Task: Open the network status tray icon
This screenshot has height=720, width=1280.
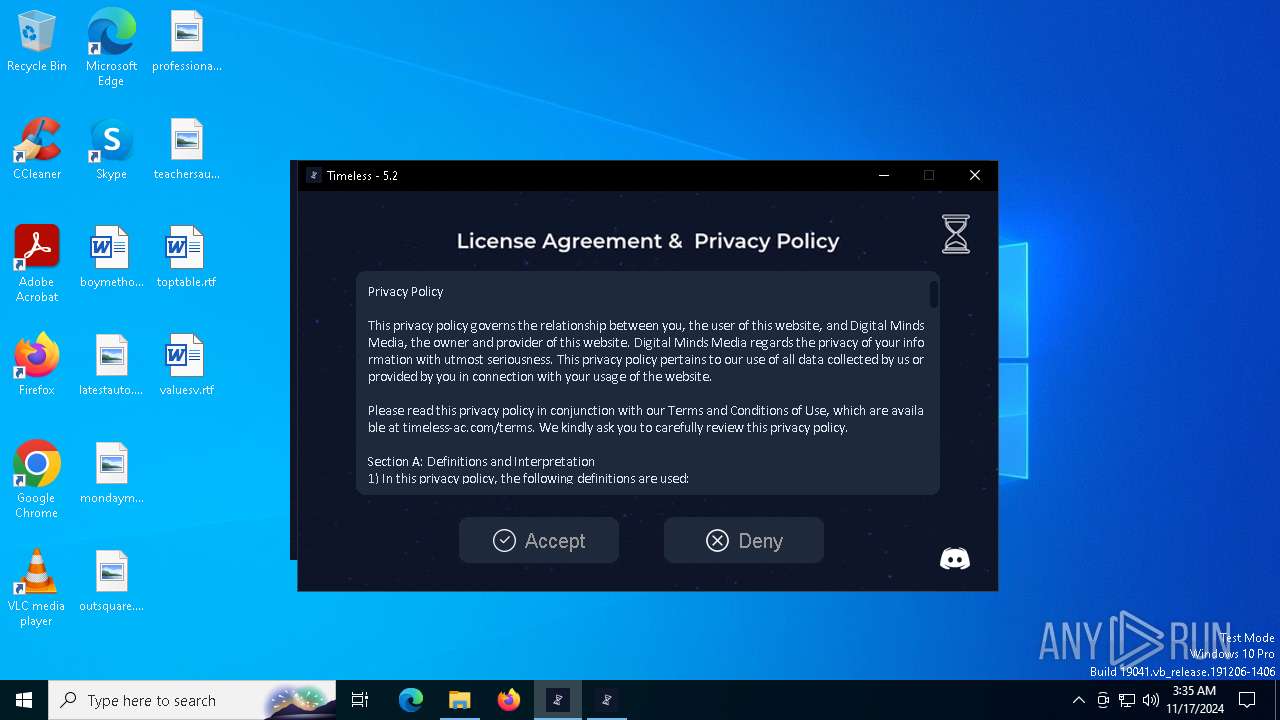Action: coord(1127,700)
